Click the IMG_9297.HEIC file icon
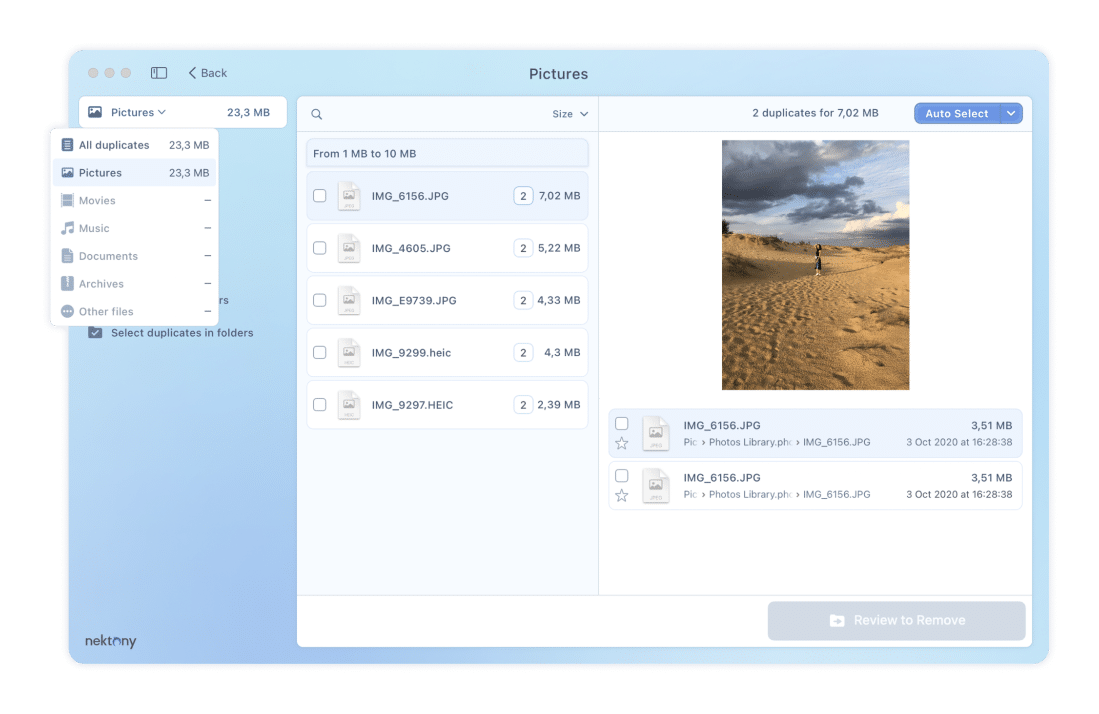The width and height of the screenshot is (1099, 714). tap(348, 405)
